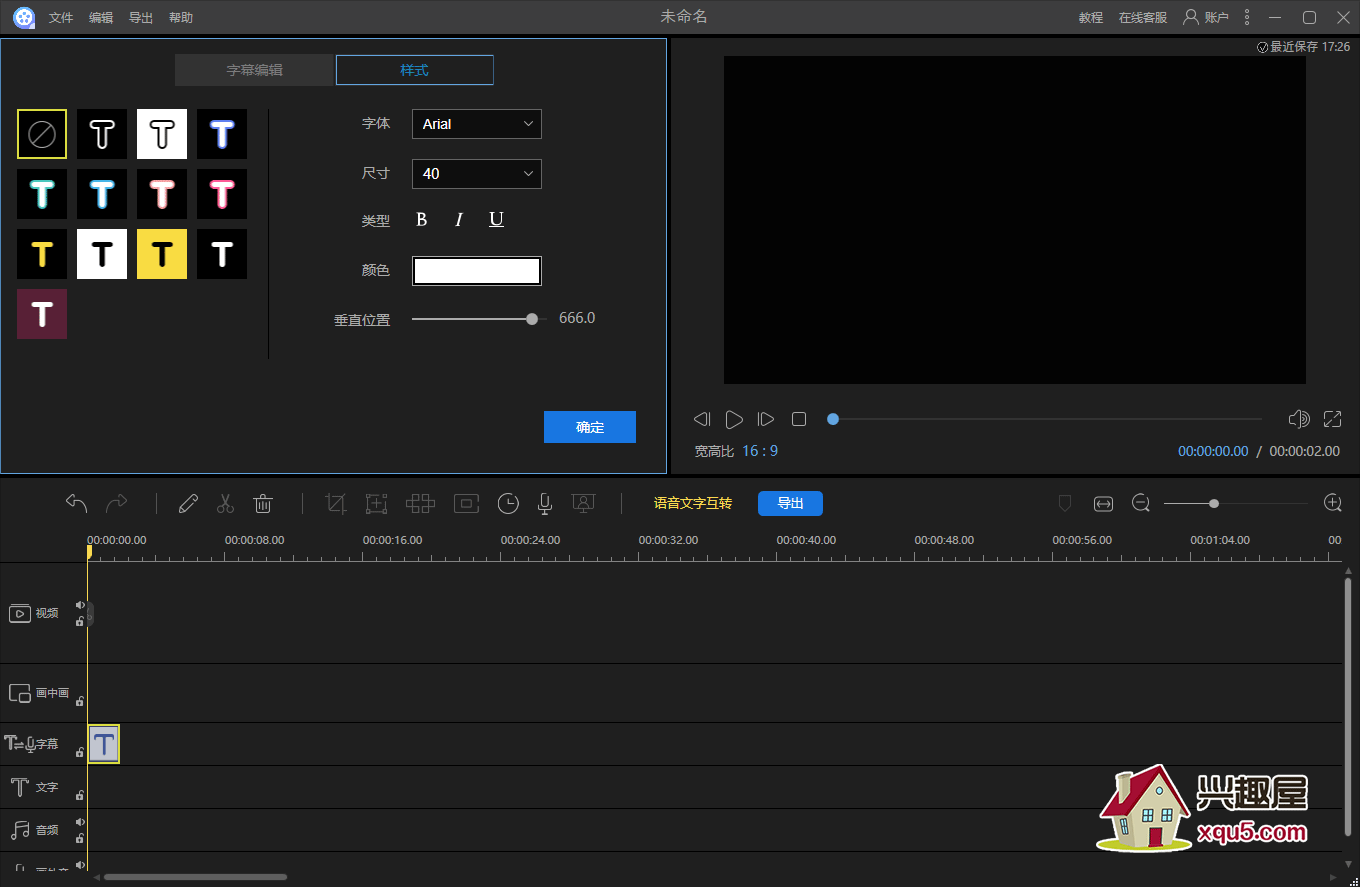Image resolution: width=1360 pixels, height=887 pixels.
Task: Click the mosaic tool icon
Action: point(420,503)
